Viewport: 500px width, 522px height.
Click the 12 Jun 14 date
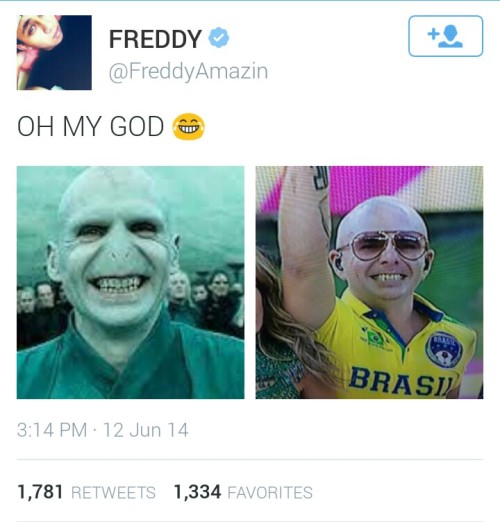coord(146,430)
